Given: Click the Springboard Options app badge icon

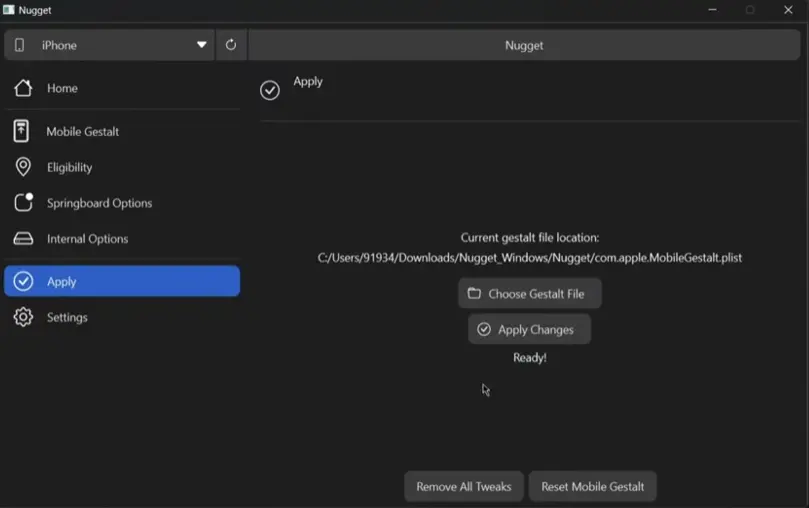Looking at the screenshot, I should (x=23, y=202).
